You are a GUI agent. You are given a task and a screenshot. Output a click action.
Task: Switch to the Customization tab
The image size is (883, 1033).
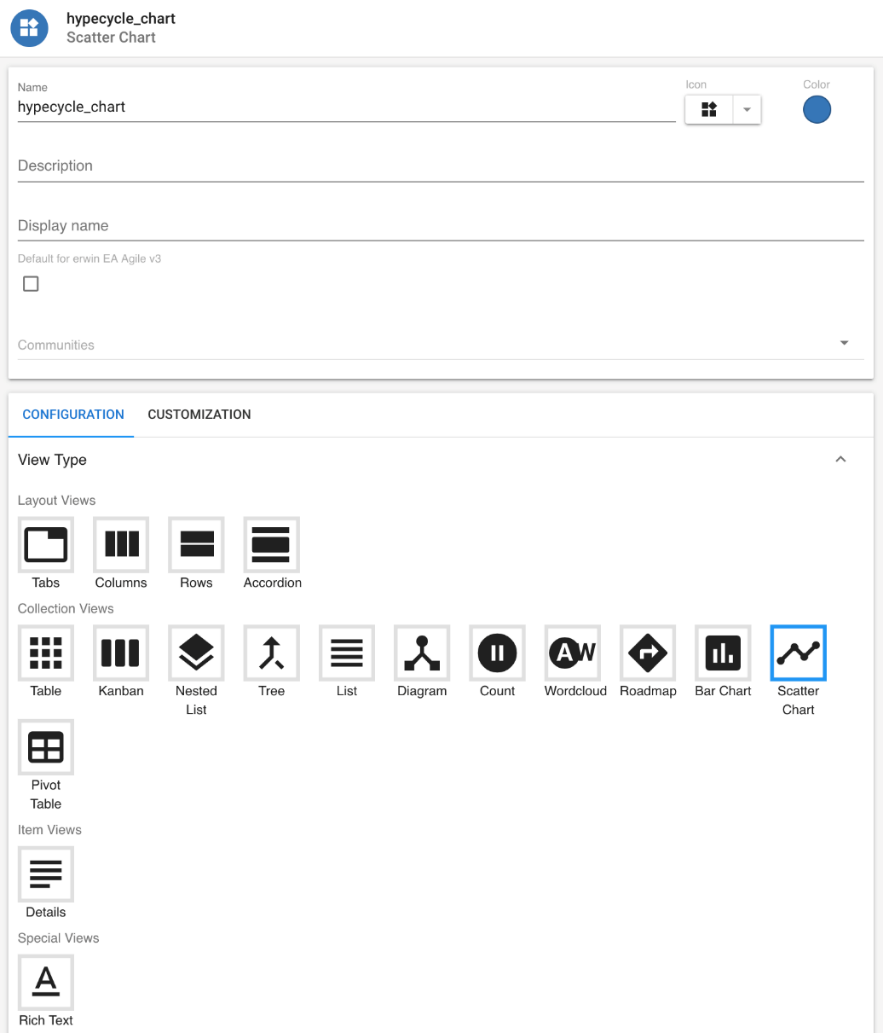click(x=199, y=414)
